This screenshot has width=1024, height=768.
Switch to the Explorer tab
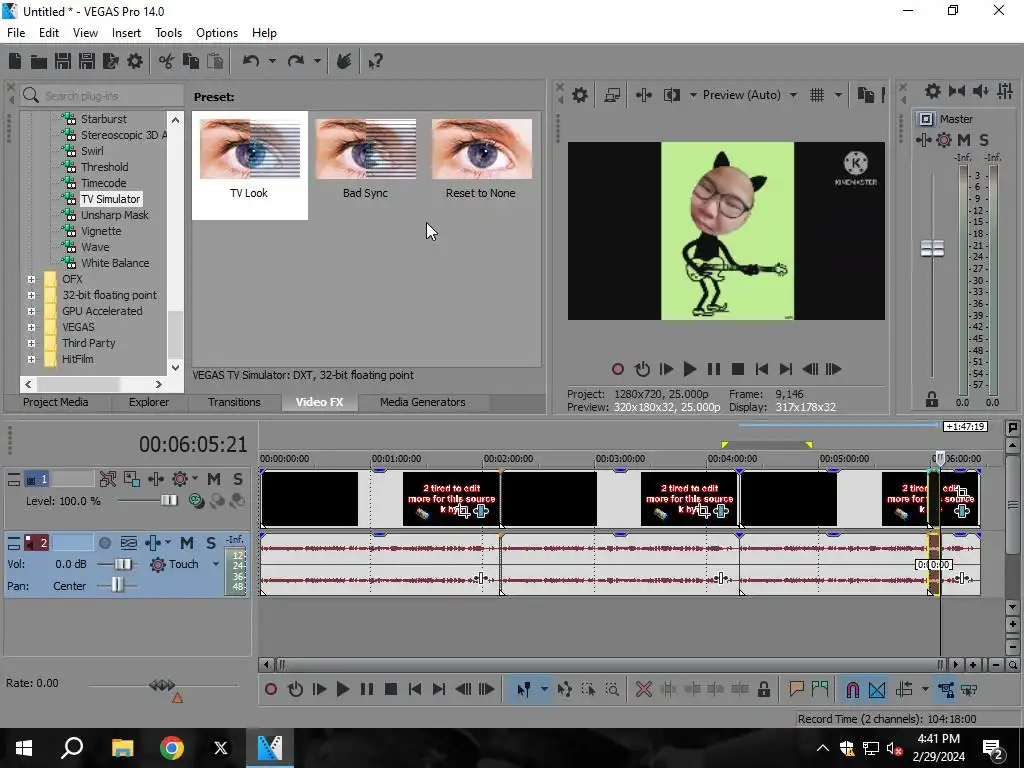click(148, 402)
